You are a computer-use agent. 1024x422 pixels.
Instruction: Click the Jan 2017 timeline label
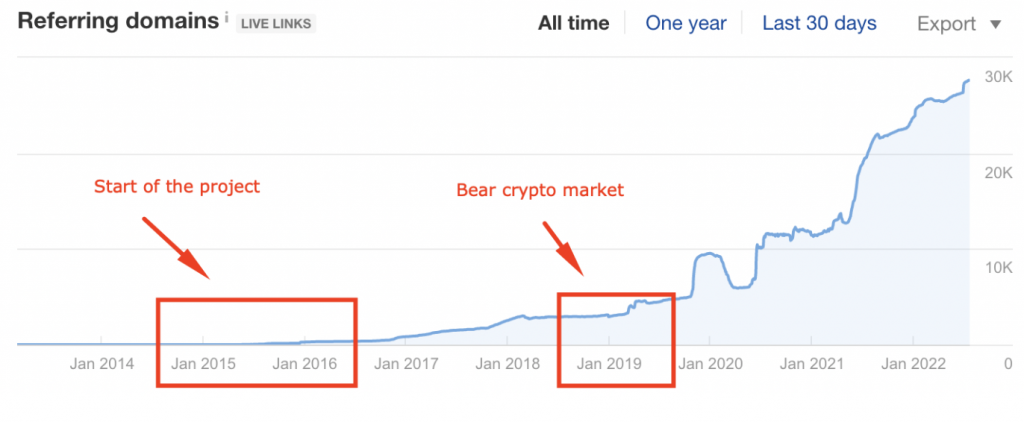[406, 364]
